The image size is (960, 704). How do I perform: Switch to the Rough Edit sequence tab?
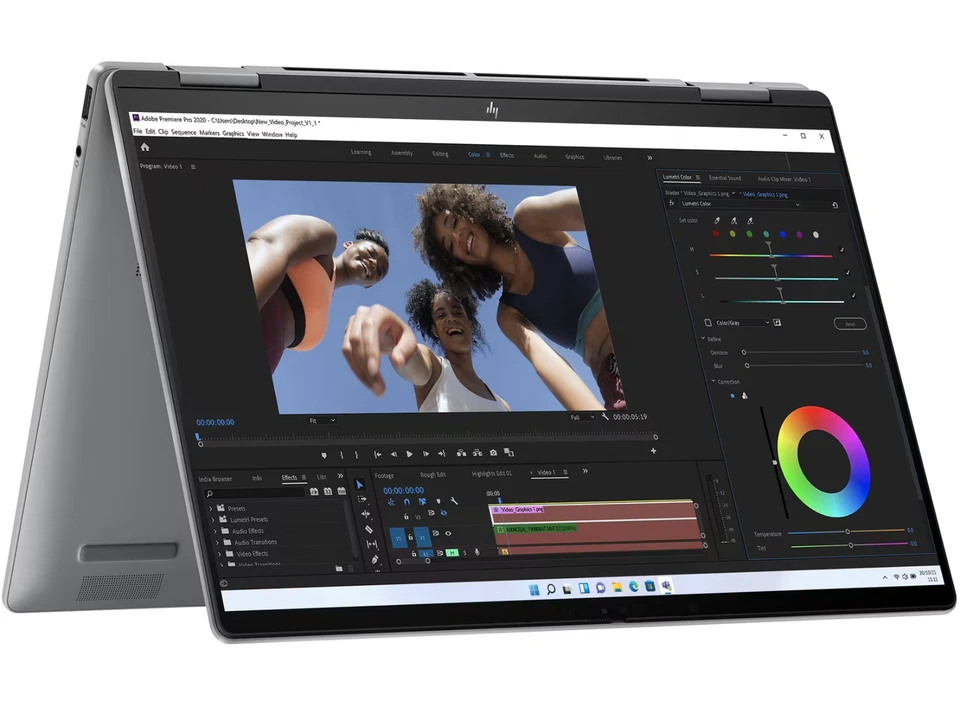point(433,474)
